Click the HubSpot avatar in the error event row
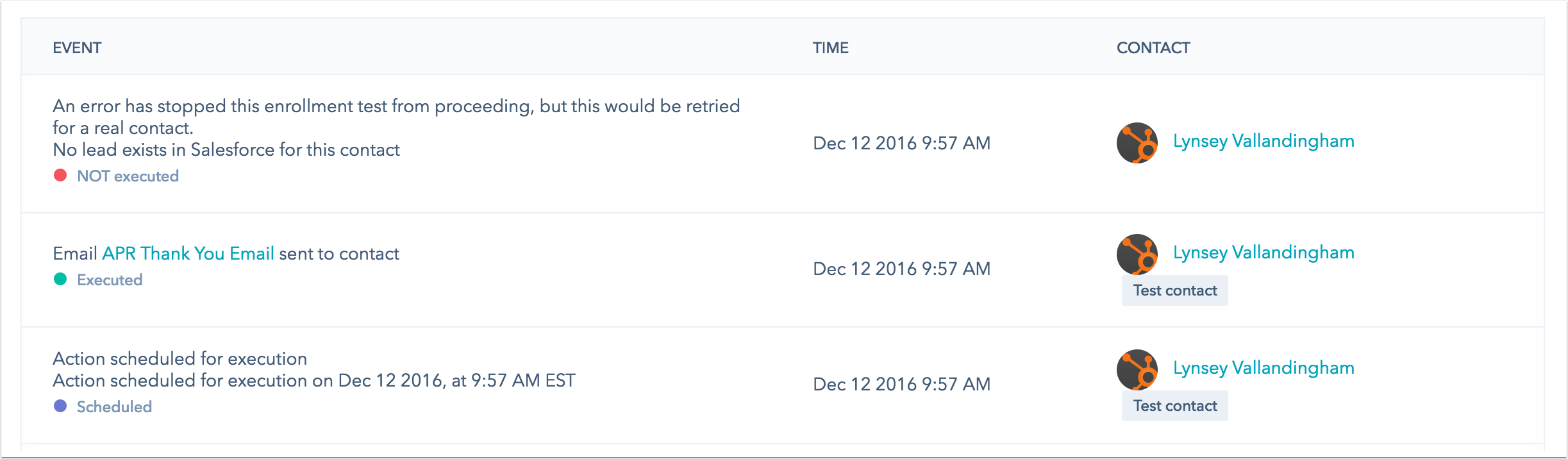 (1137, 143)
